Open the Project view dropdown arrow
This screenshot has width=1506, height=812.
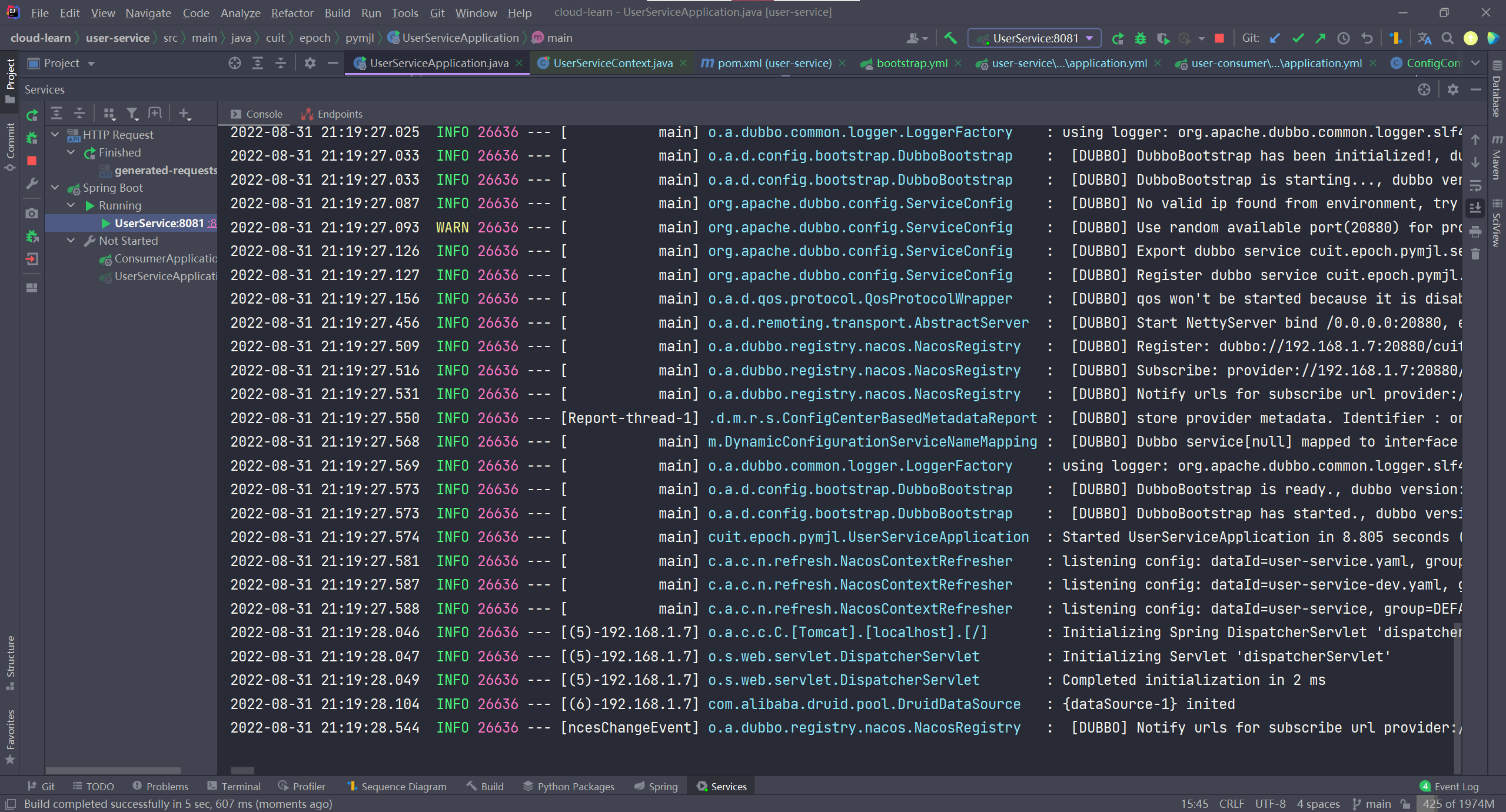coord(91,64)
